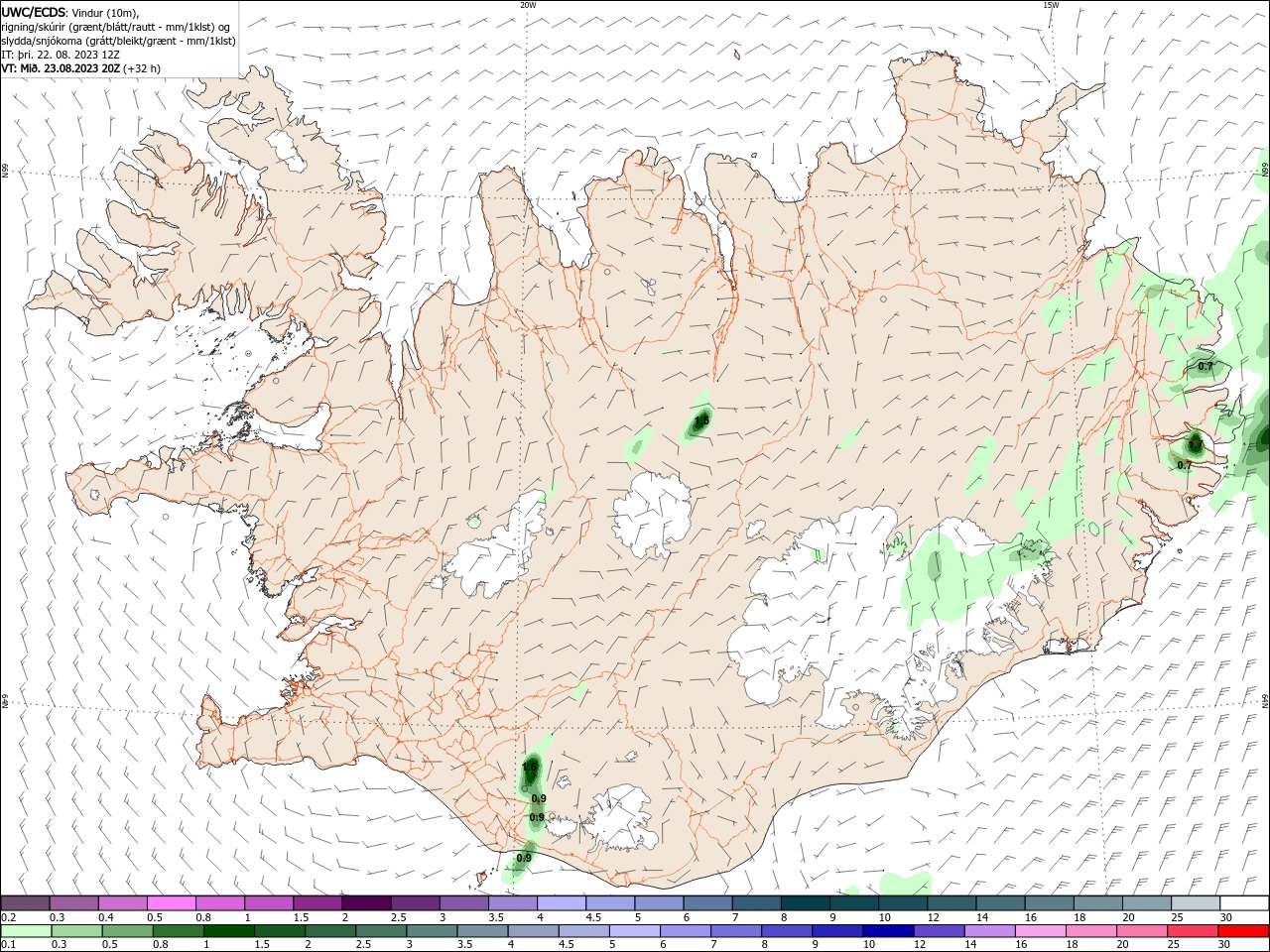Screen dimensions: 1270x952
Task: Pick the dark mauve 0.2 snow legend swatch
Action: [x=25, y=903]
